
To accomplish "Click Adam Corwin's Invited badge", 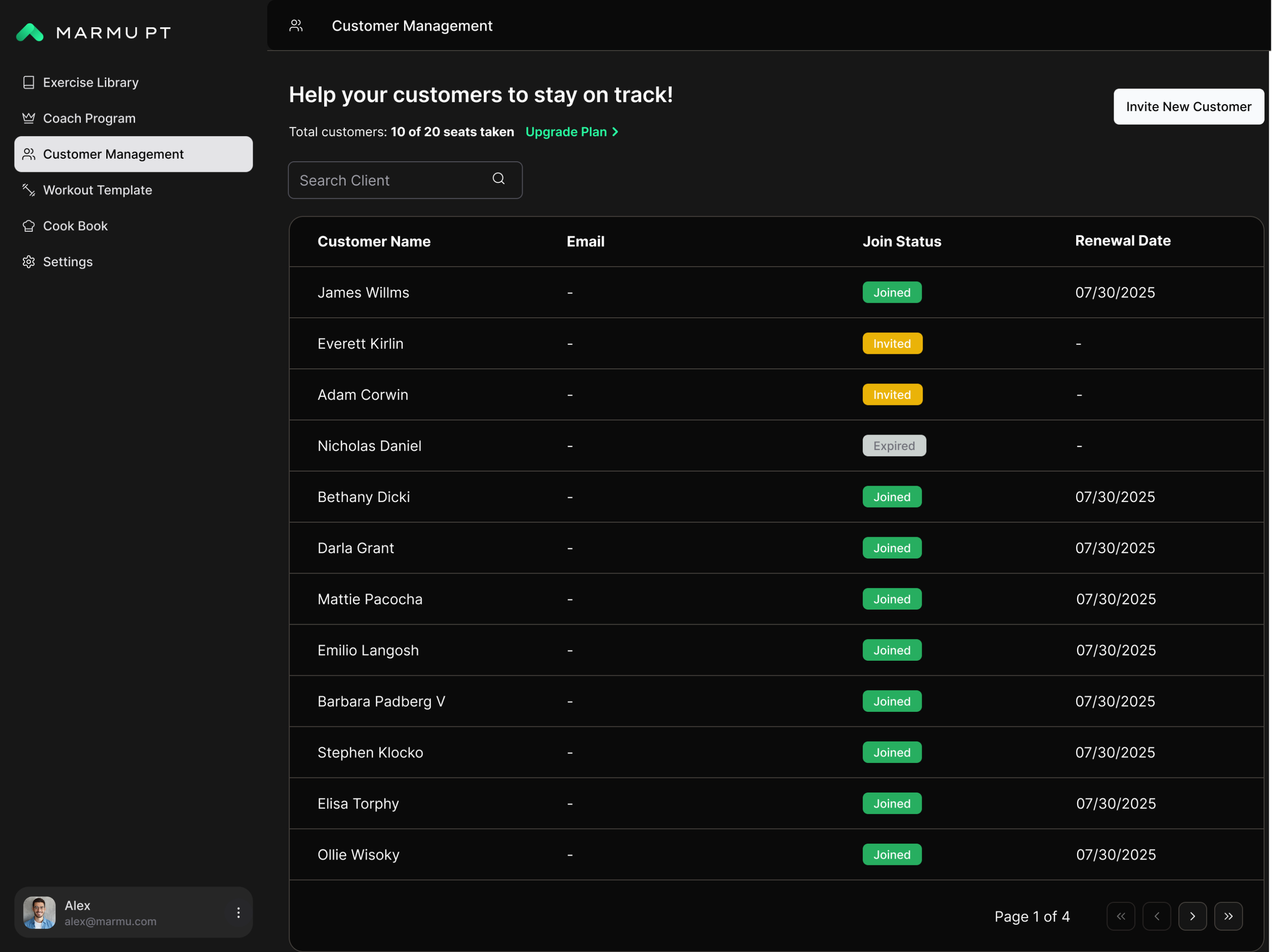I will coord(892,394).
